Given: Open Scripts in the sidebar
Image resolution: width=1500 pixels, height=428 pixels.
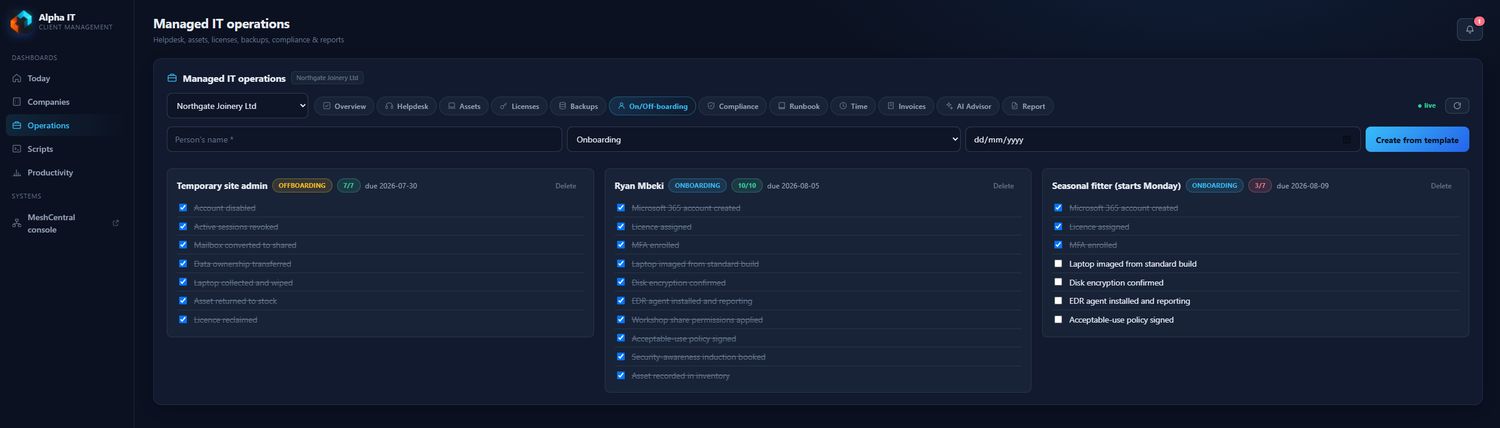Looking at the screenshot, I should (66, 148).
